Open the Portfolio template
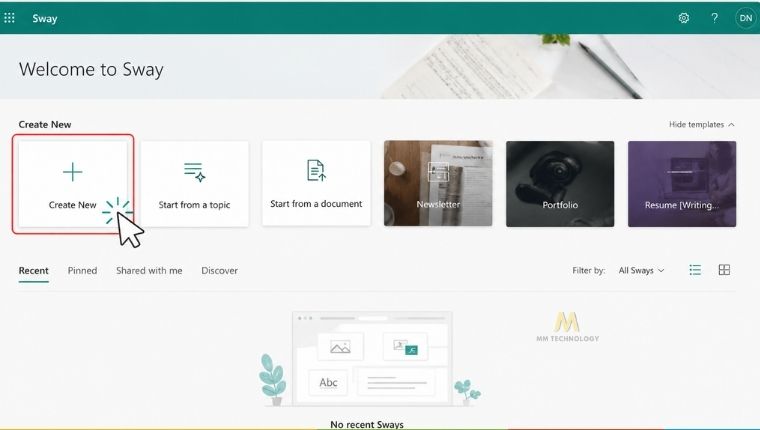The image size is (760, 430). pyautogui.click(x=560, y=184)
